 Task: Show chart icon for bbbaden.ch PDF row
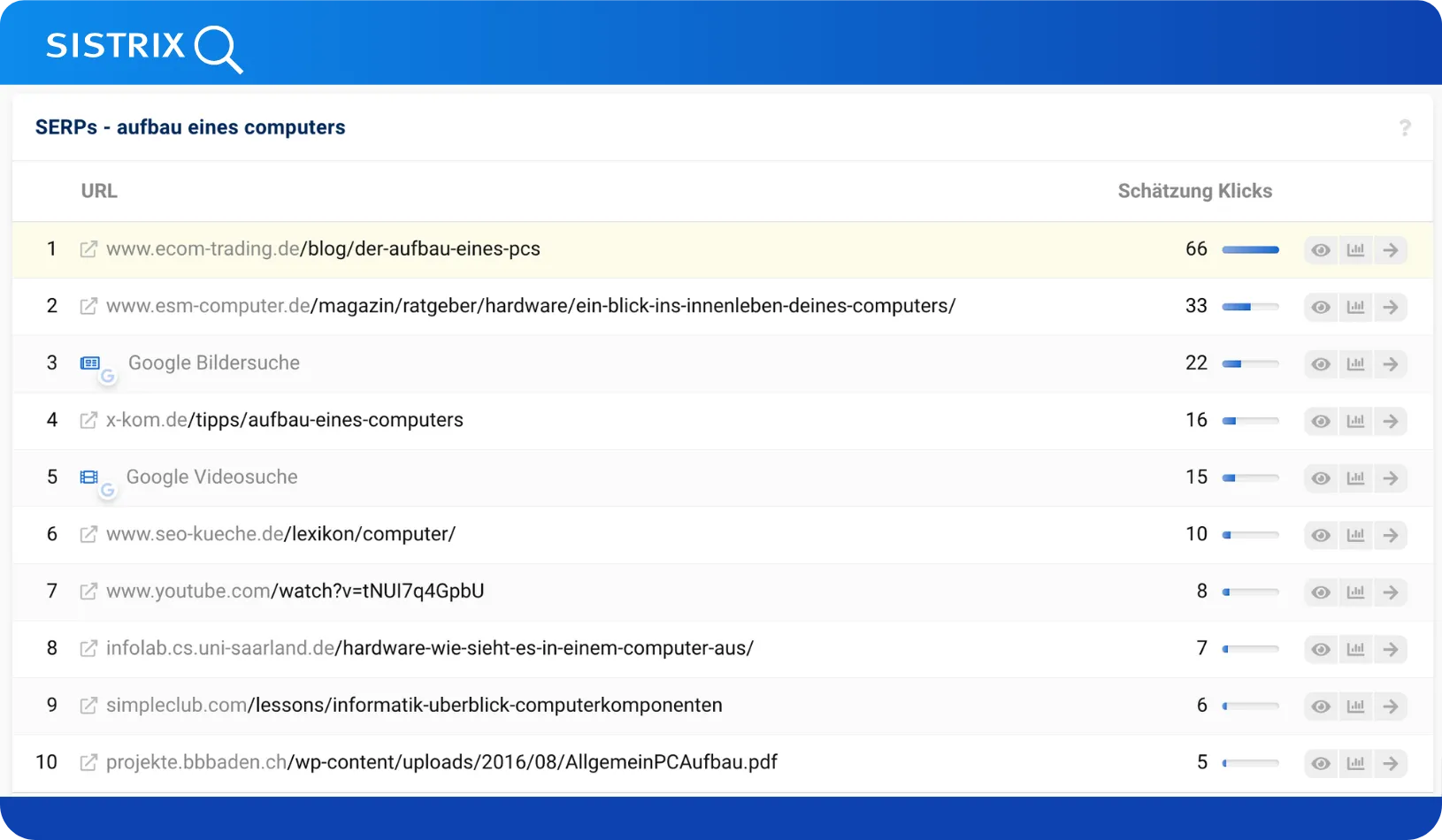1355,763
